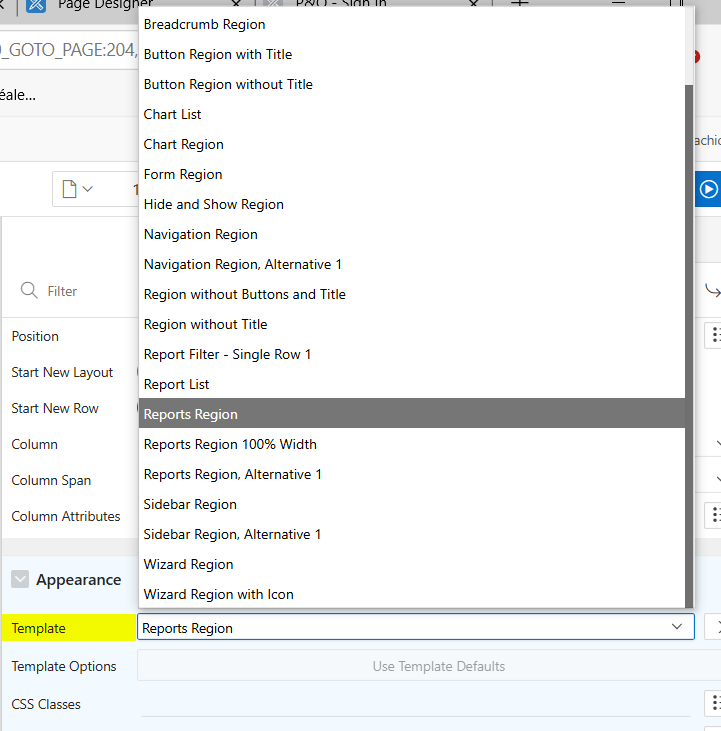Open the Column Span dropdown arrow

[716, 480]
